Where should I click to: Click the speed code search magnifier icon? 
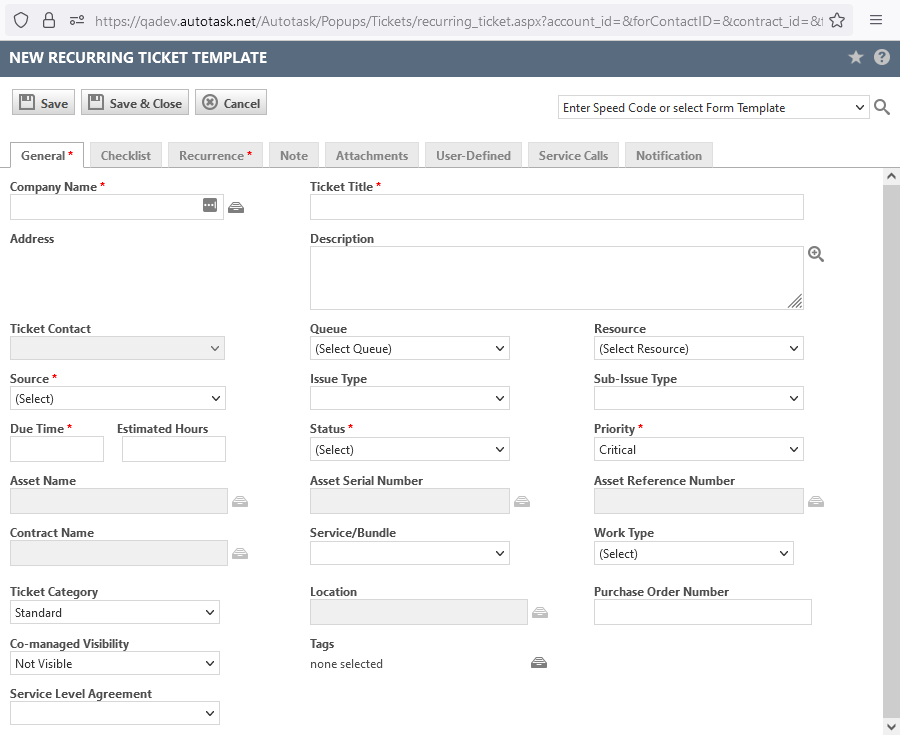[x=882, y=107]
